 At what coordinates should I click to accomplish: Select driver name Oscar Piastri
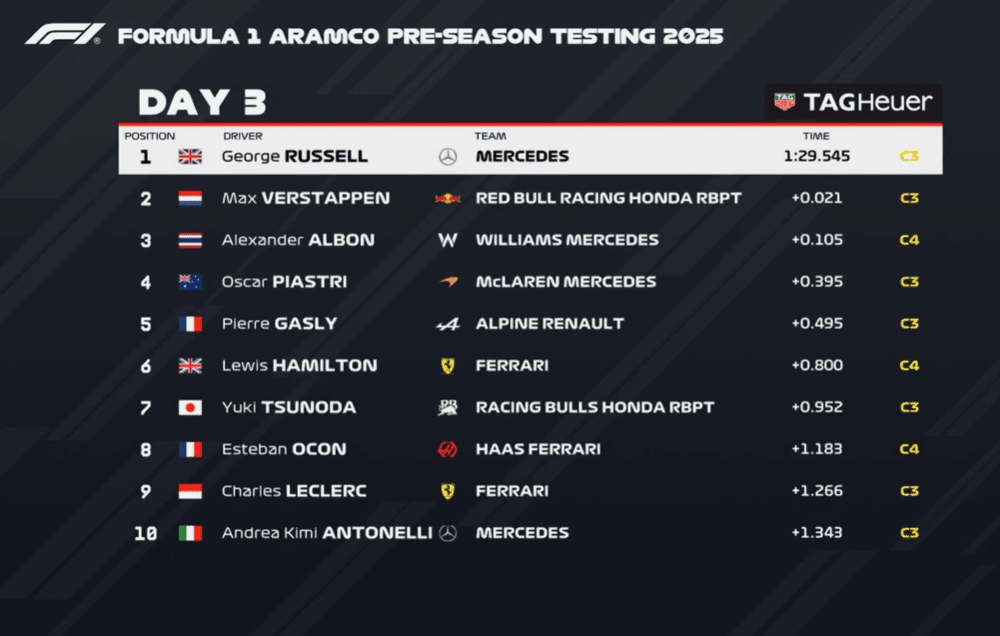[x=284, y=282]
